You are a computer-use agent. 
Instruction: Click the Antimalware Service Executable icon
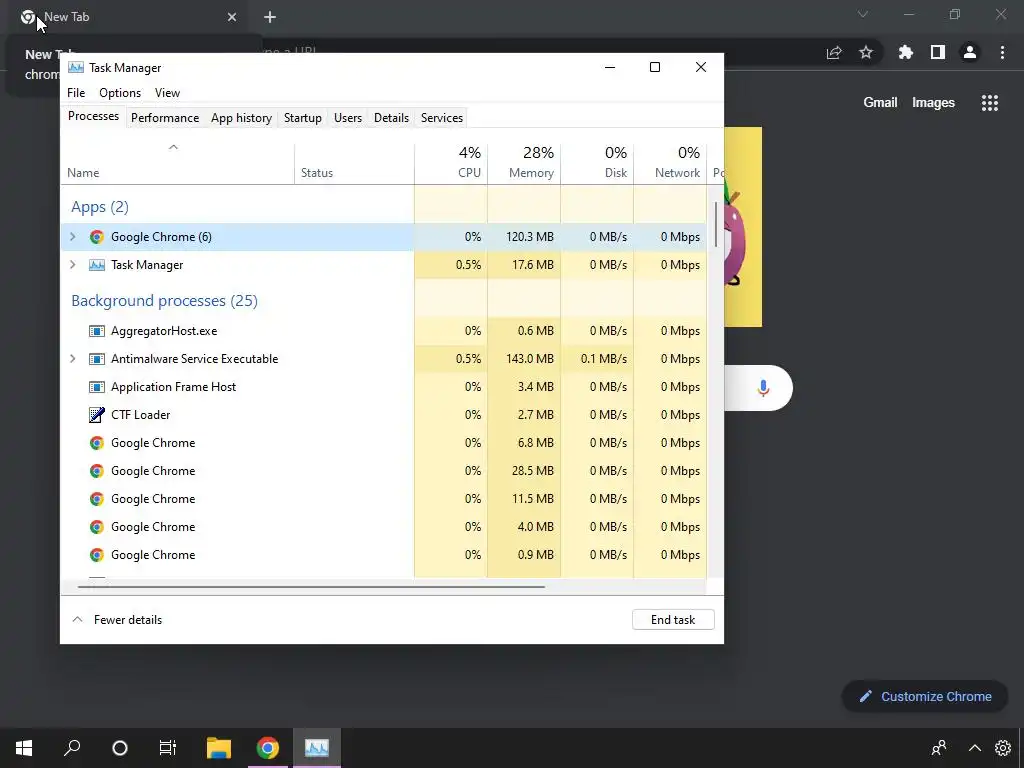pos(97,359)
